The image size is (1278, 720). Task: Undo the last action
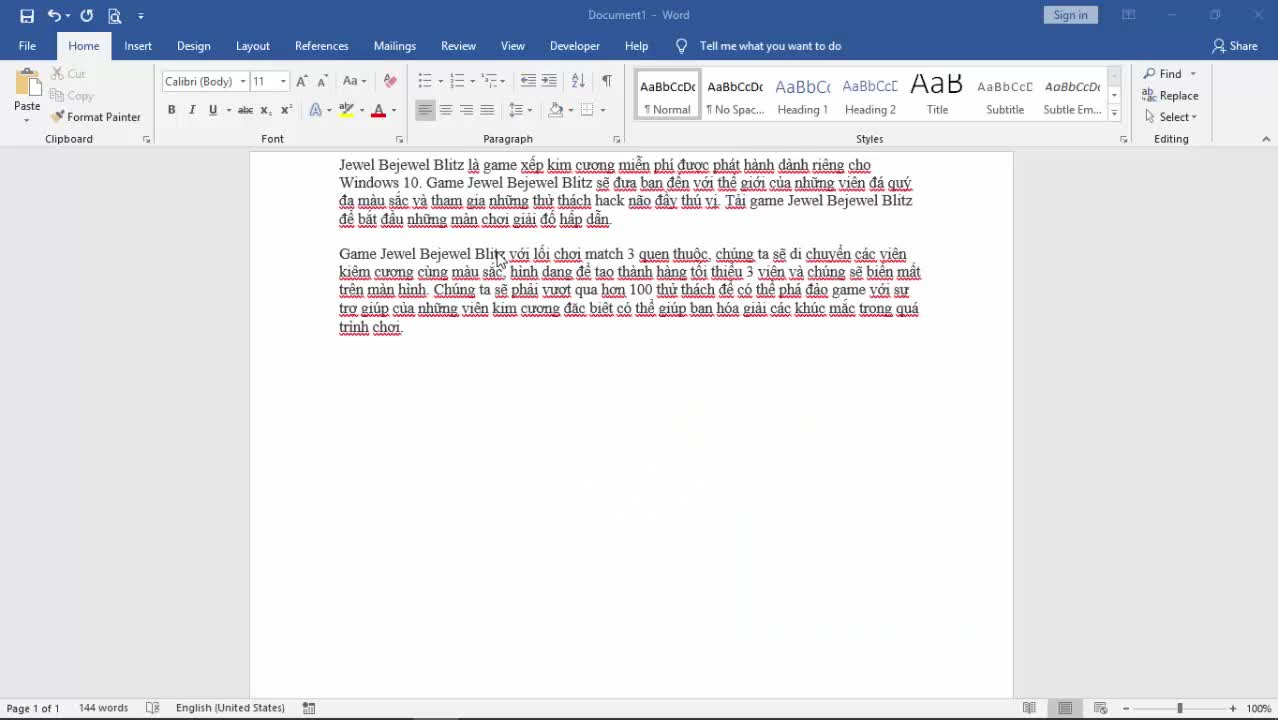tap(54, 15)
